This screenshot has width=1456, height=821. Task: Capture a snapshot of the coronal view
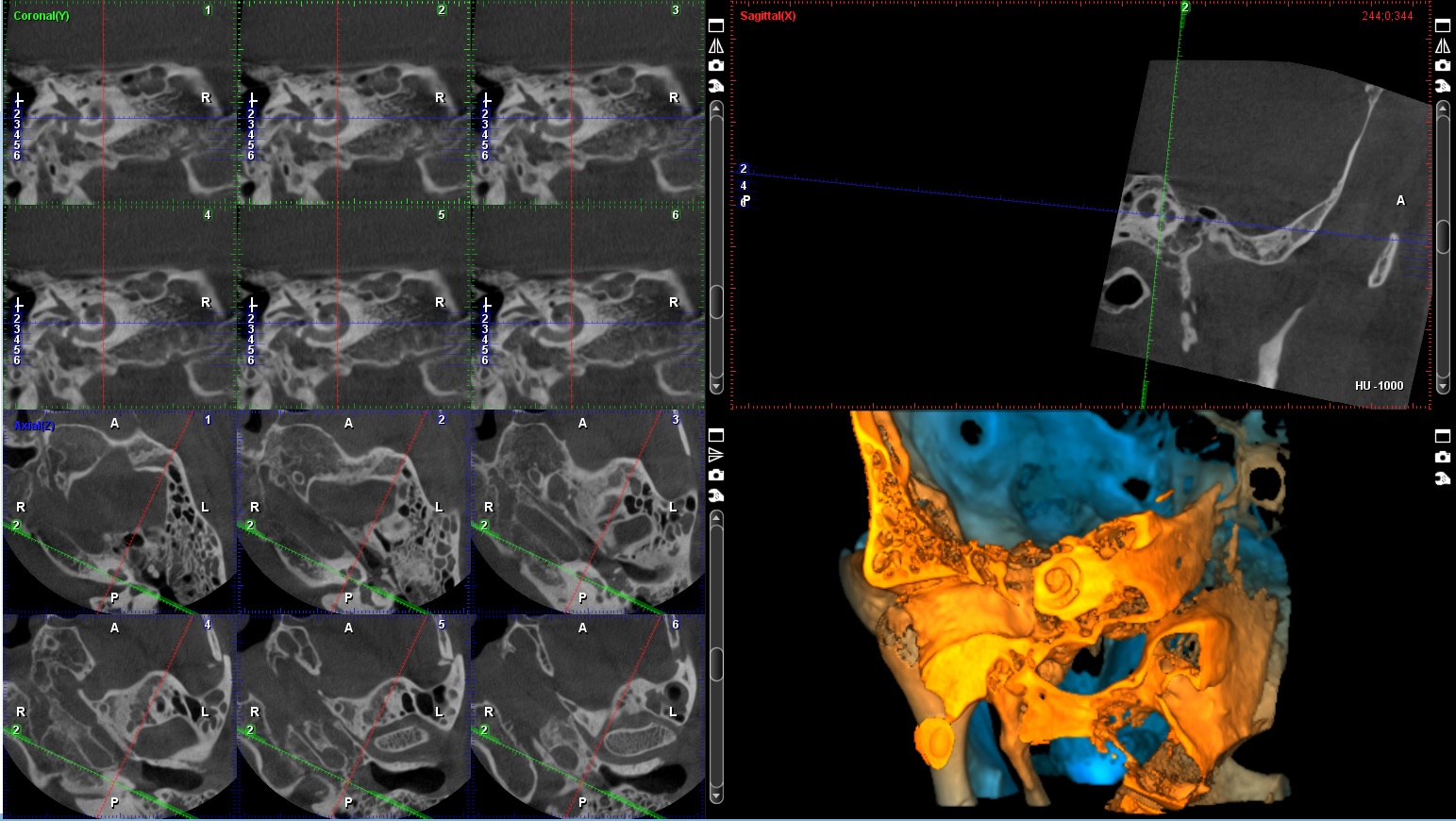716,65
